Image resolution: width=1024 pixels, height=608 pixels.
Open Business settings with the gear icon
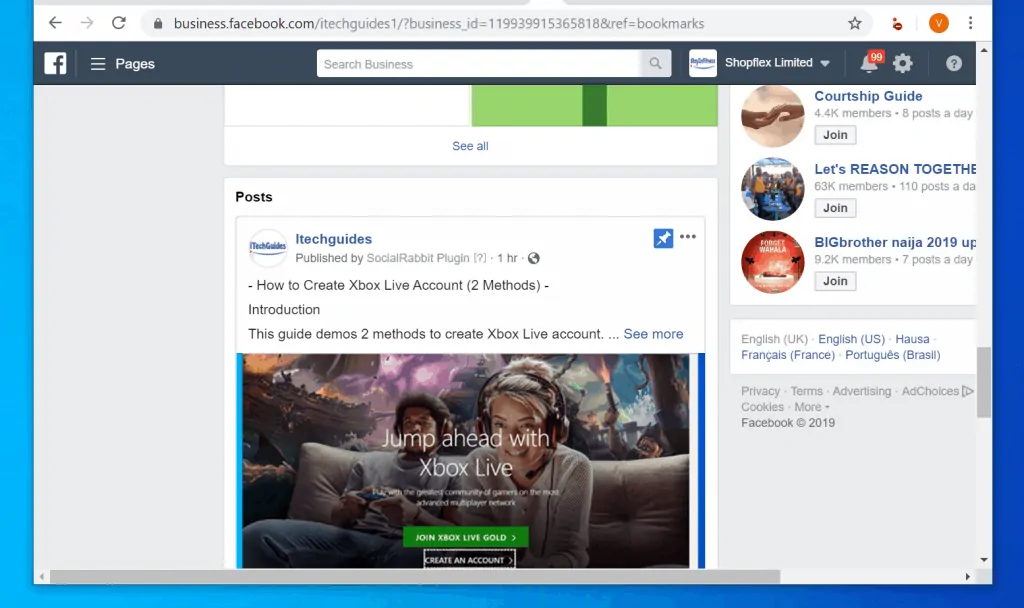[x=903, y=63]
